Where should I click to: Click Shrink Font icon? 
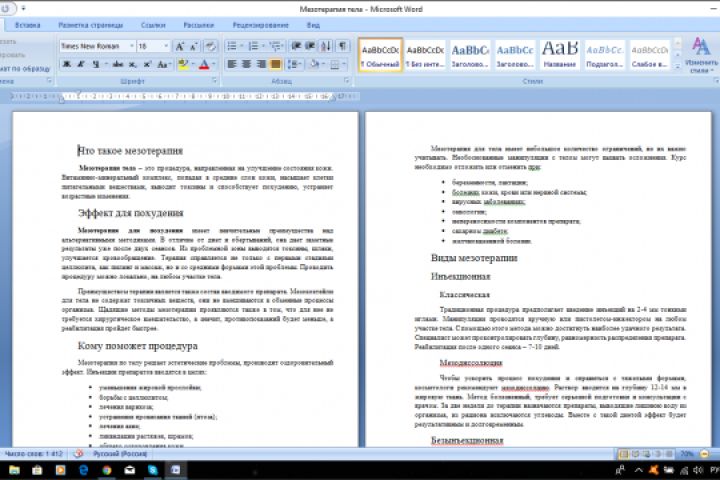194,46
